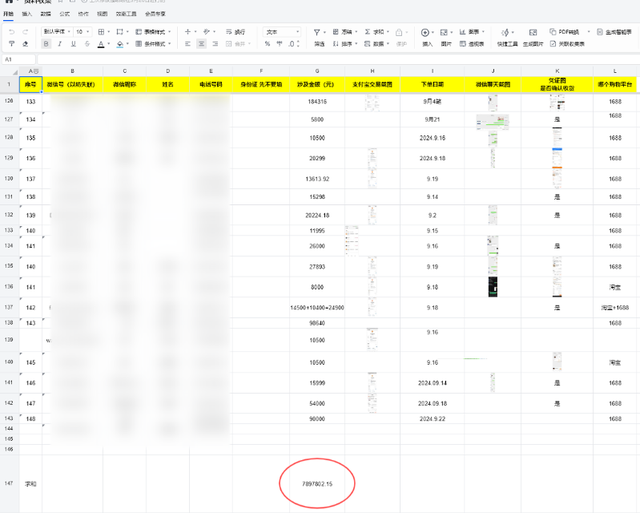Click the formula bar input

tap(339, 60)
